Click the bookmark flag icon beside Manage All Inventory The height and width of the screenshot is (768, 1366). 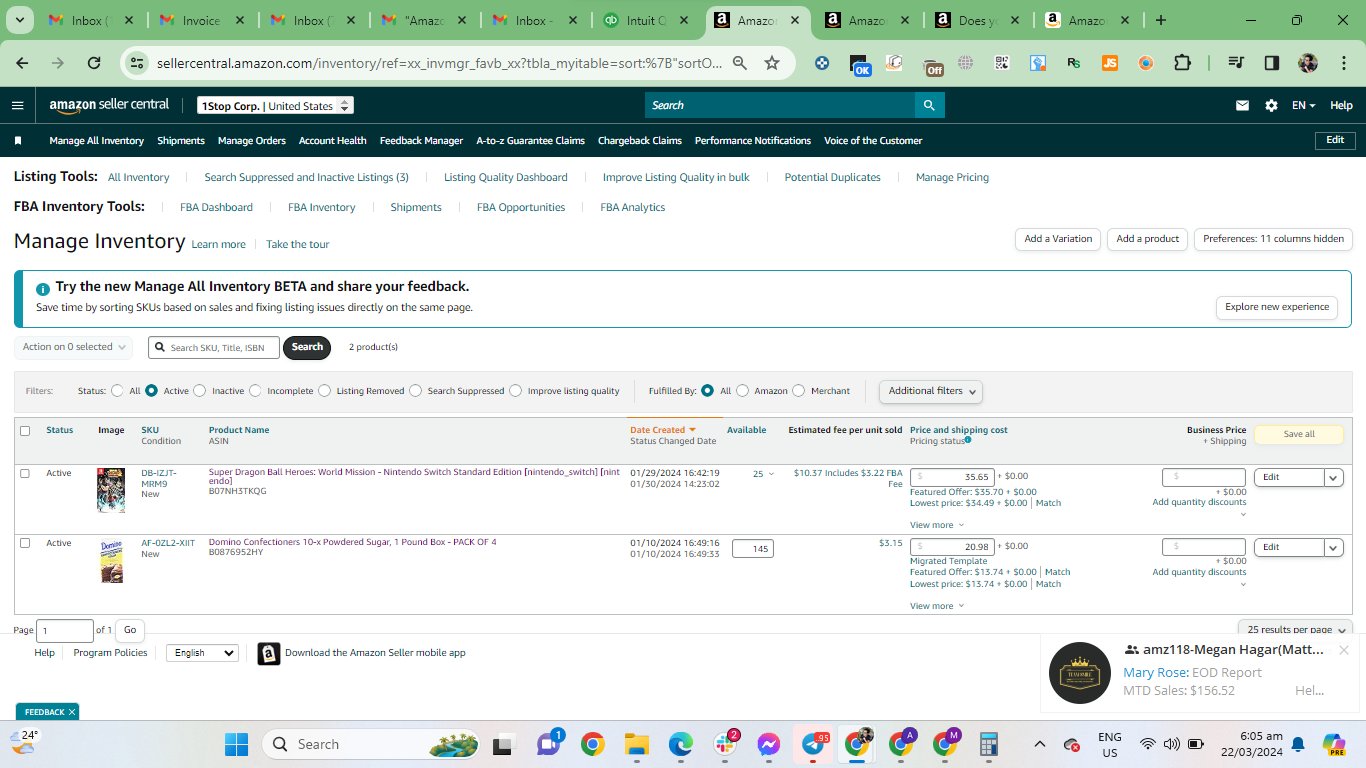click(x=18, y=141)
